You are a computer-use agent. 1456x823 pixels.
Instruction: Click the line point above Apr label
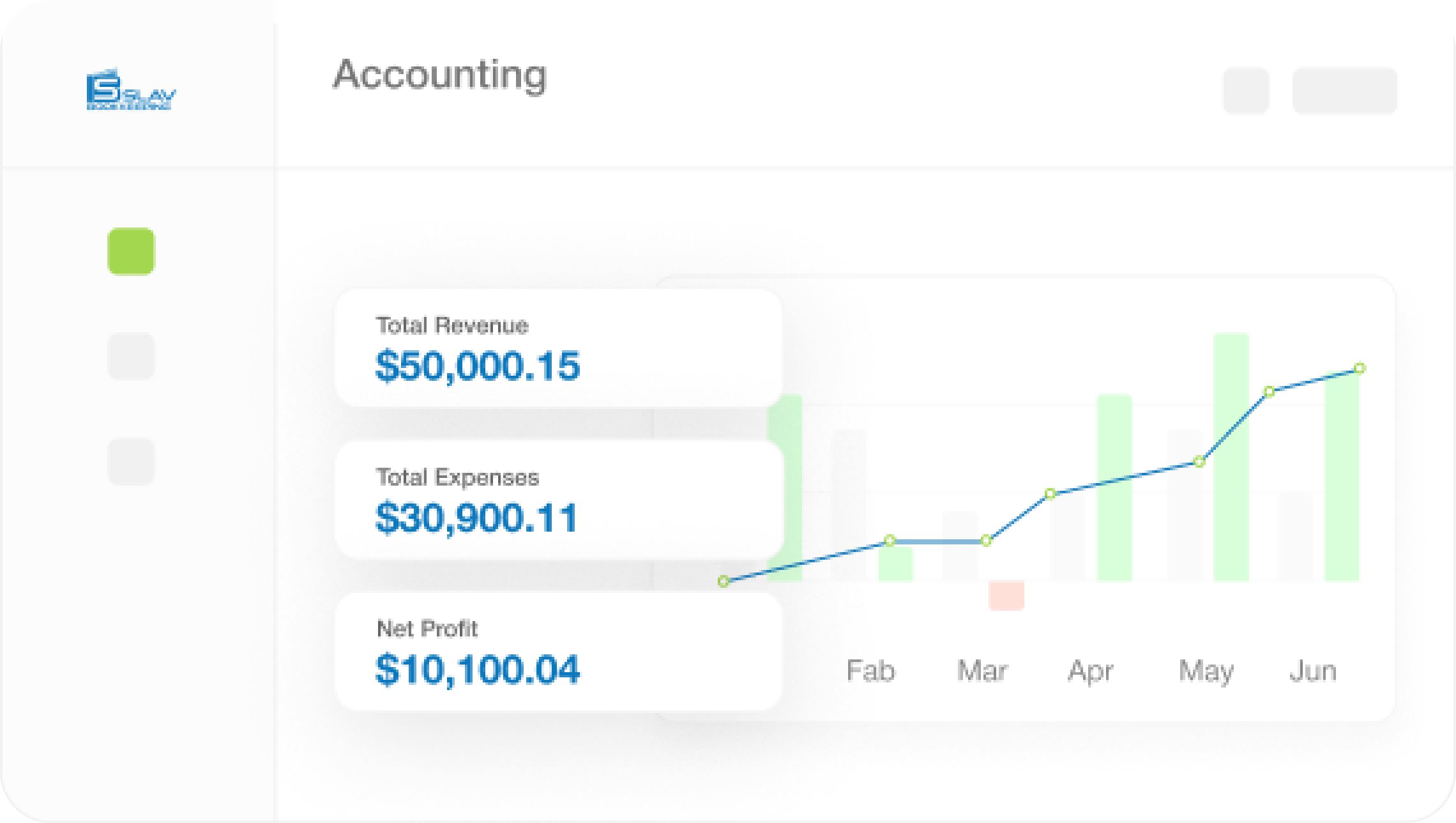pos(1050,493)
